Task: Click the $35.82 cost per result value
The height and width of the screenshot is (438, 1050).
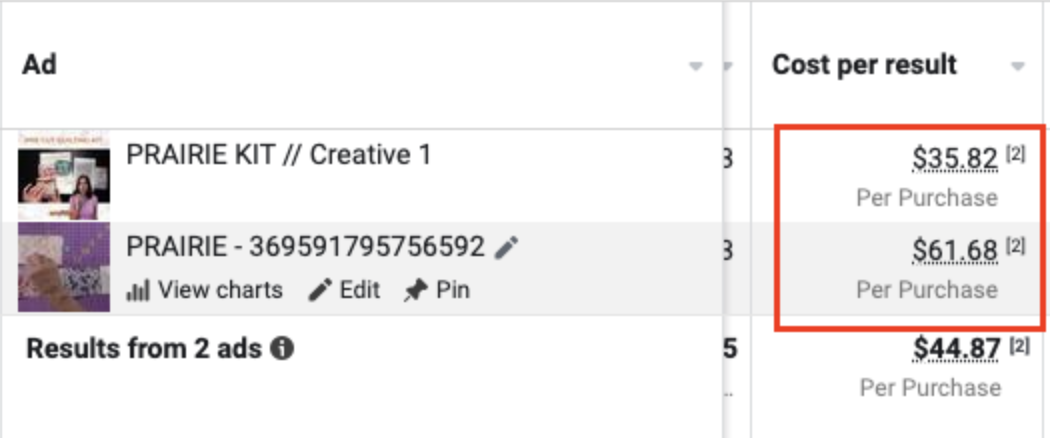Action: 955,158
